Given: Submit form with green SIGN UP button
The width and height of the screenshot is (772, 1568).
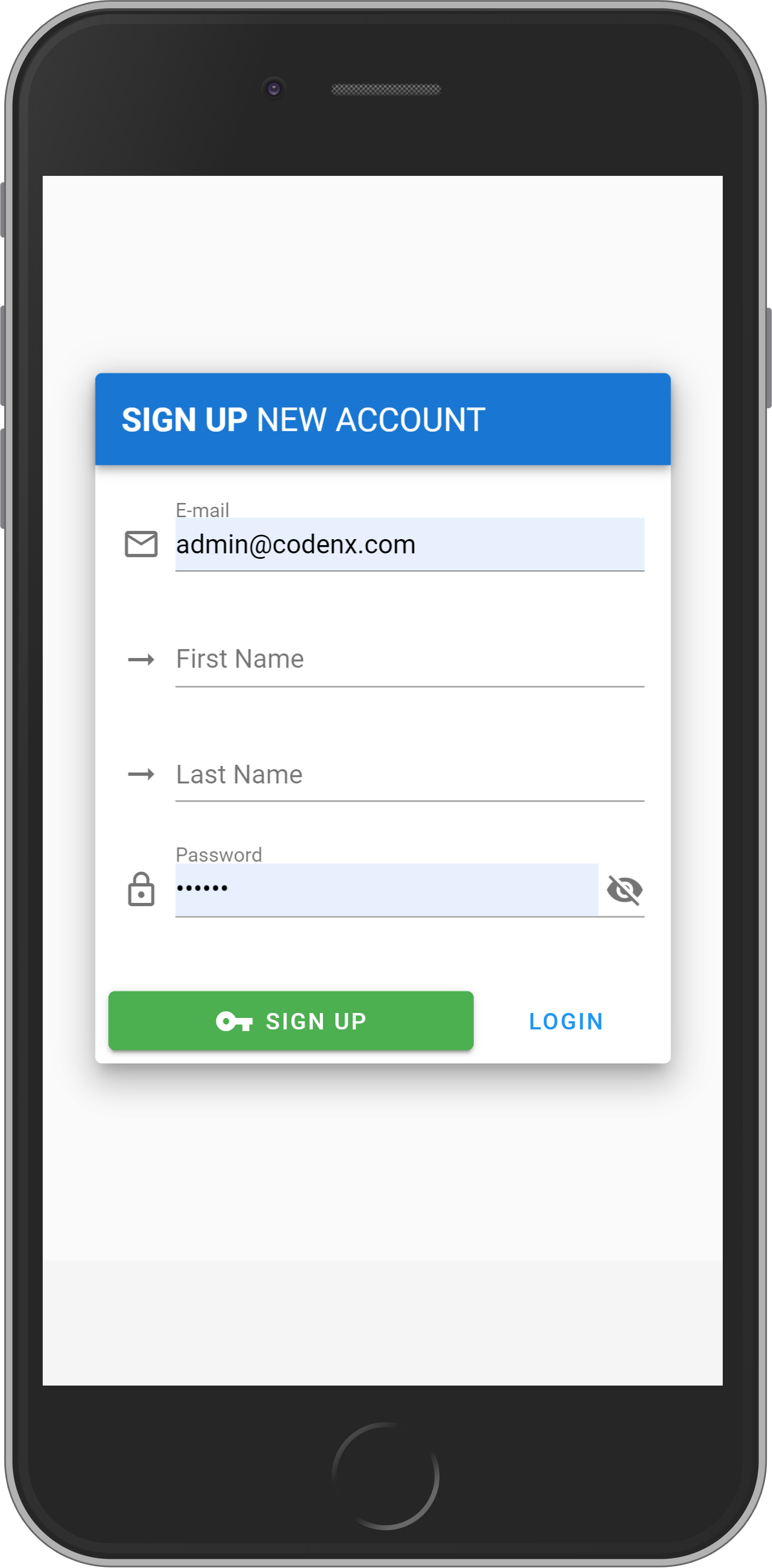Looking at the screenshot, I should pos(291,1021).
